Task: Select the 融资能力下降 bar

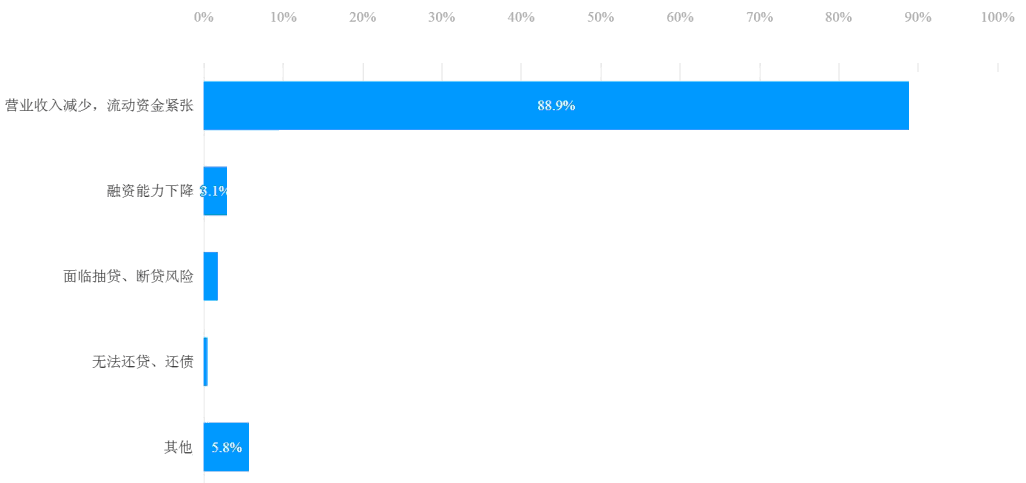Action: [x=215, y=191]
